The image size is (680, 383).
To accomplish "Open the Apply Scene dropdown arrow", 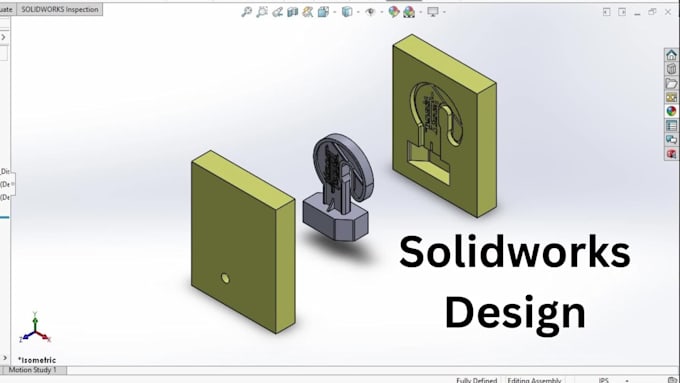I will click(421, 12).
